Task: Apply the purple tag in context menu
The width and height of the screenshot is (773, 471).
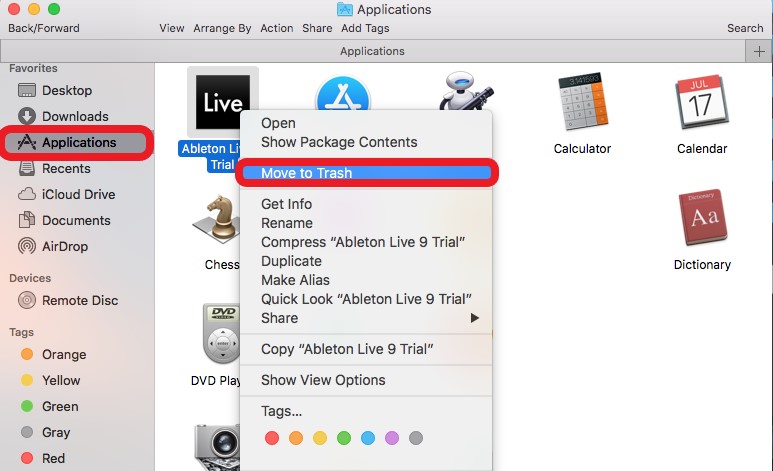Action: [392, 438]
